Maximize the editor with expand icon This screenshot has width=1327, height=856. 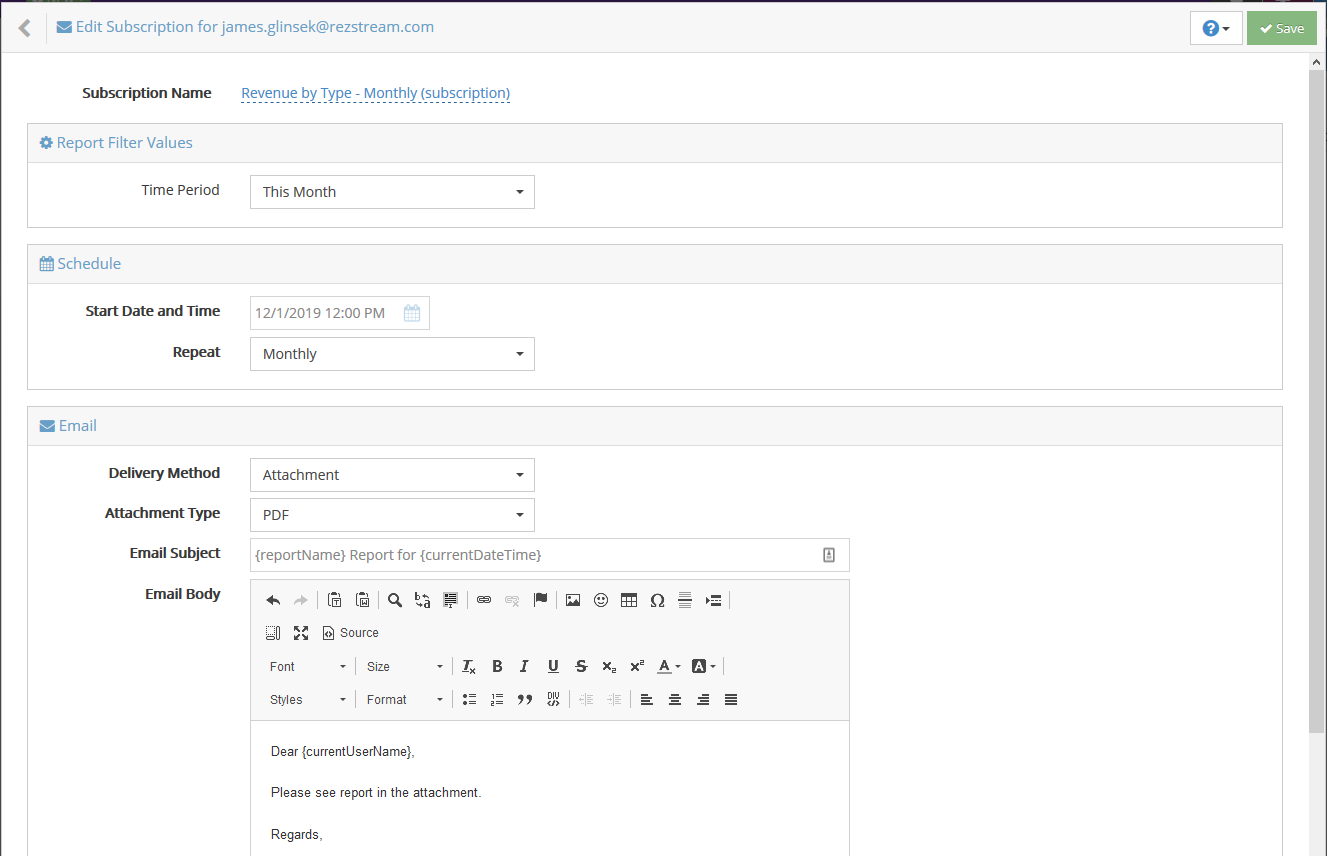pos(301,633)
